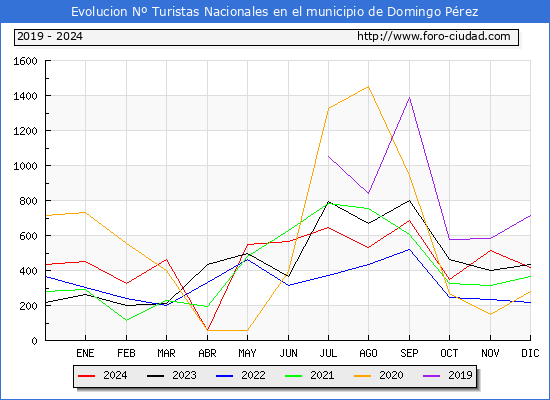550x400 pixels.
Task: Click the 2019 - 2024 date range label
Action: pos(50,36)
